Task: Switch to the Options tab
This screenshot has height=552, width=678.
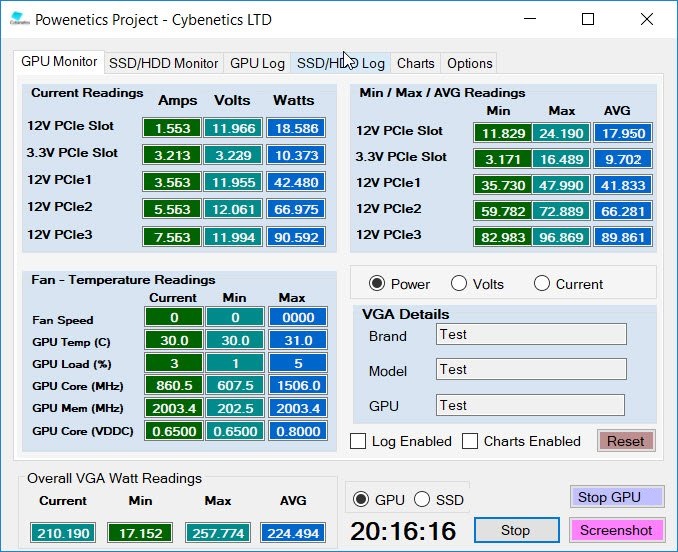Action: tap(470, 64)
